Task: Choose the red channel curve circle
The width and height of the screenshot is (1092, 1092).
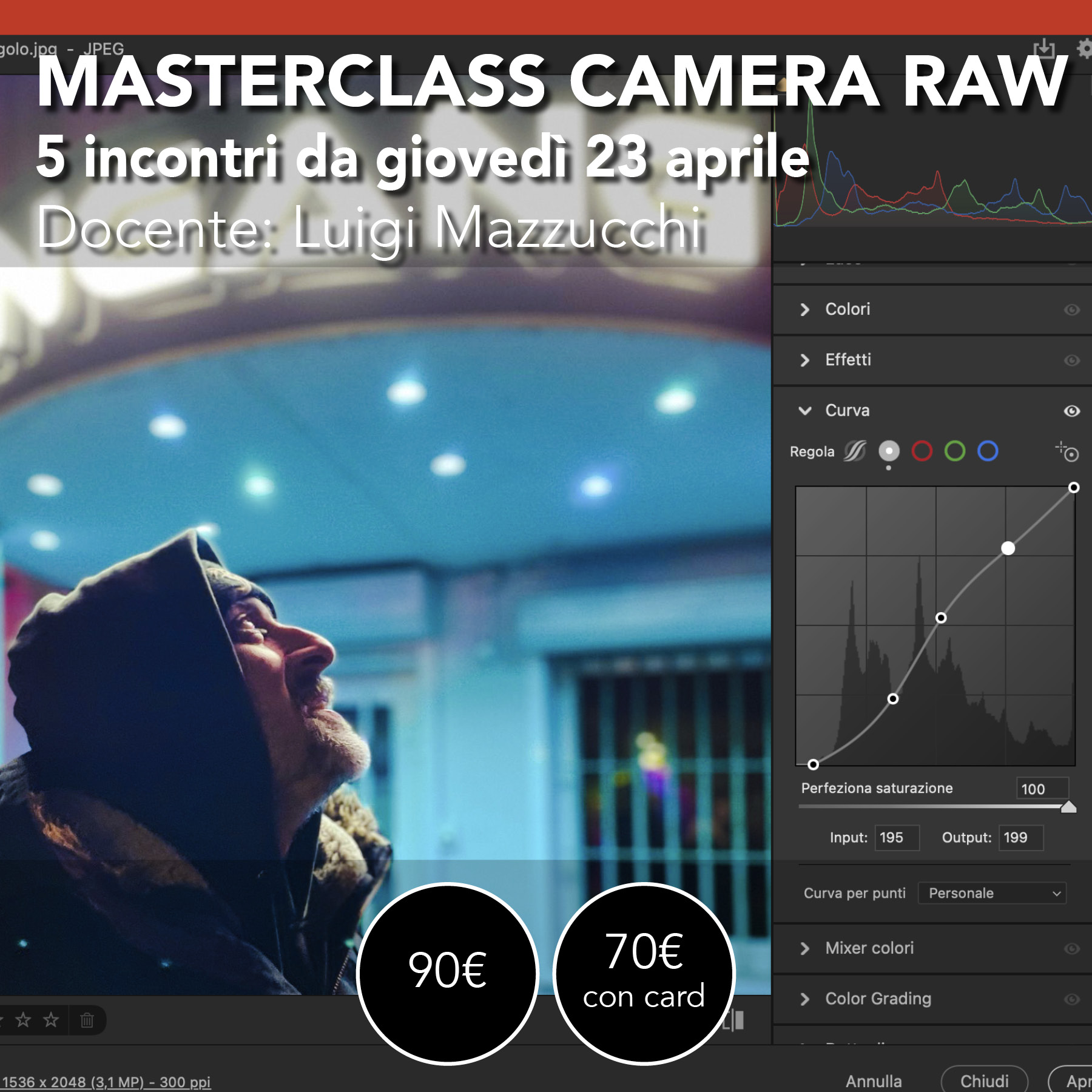Action: tap(922, 451)
